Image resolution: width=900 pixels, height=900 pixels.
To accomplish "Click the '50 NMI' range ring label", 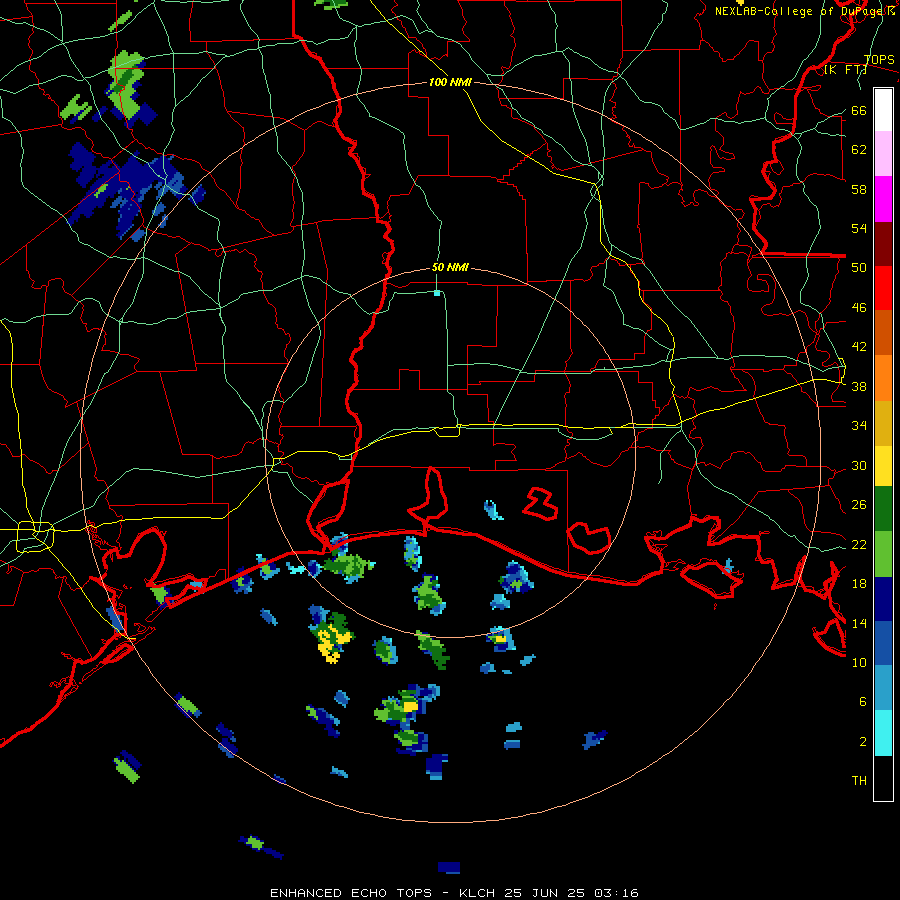I will [450, 267].
